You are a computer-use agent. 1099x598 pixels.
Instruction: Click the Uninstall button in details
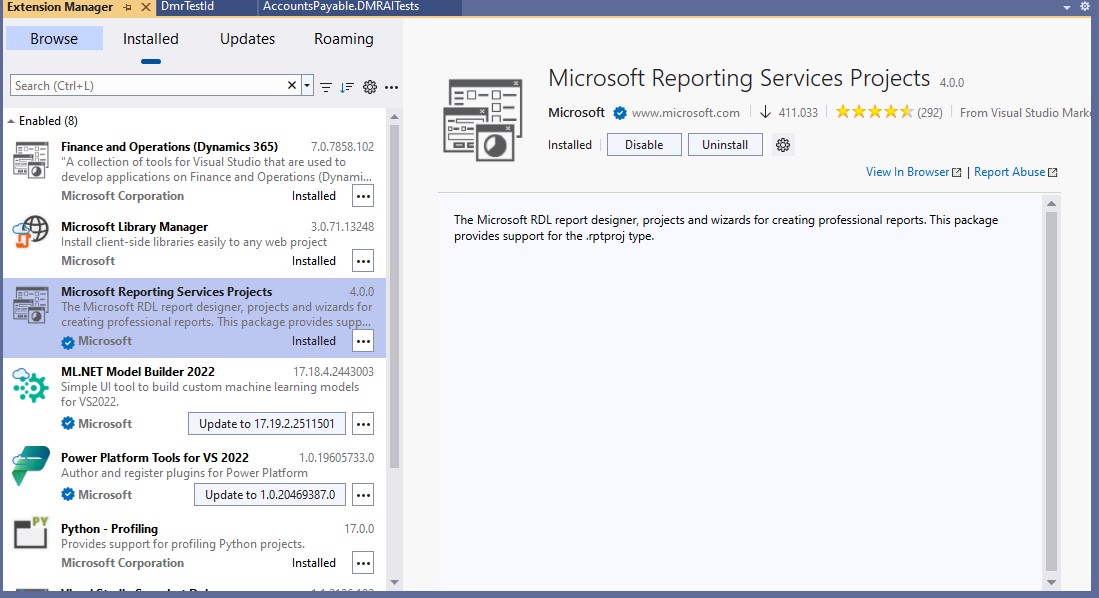tap(725, 144)
